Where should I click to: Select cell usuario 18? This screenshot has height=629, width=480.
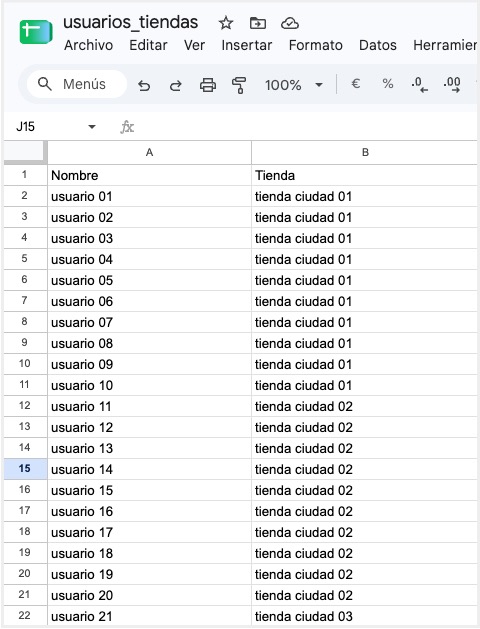point(150,553)
